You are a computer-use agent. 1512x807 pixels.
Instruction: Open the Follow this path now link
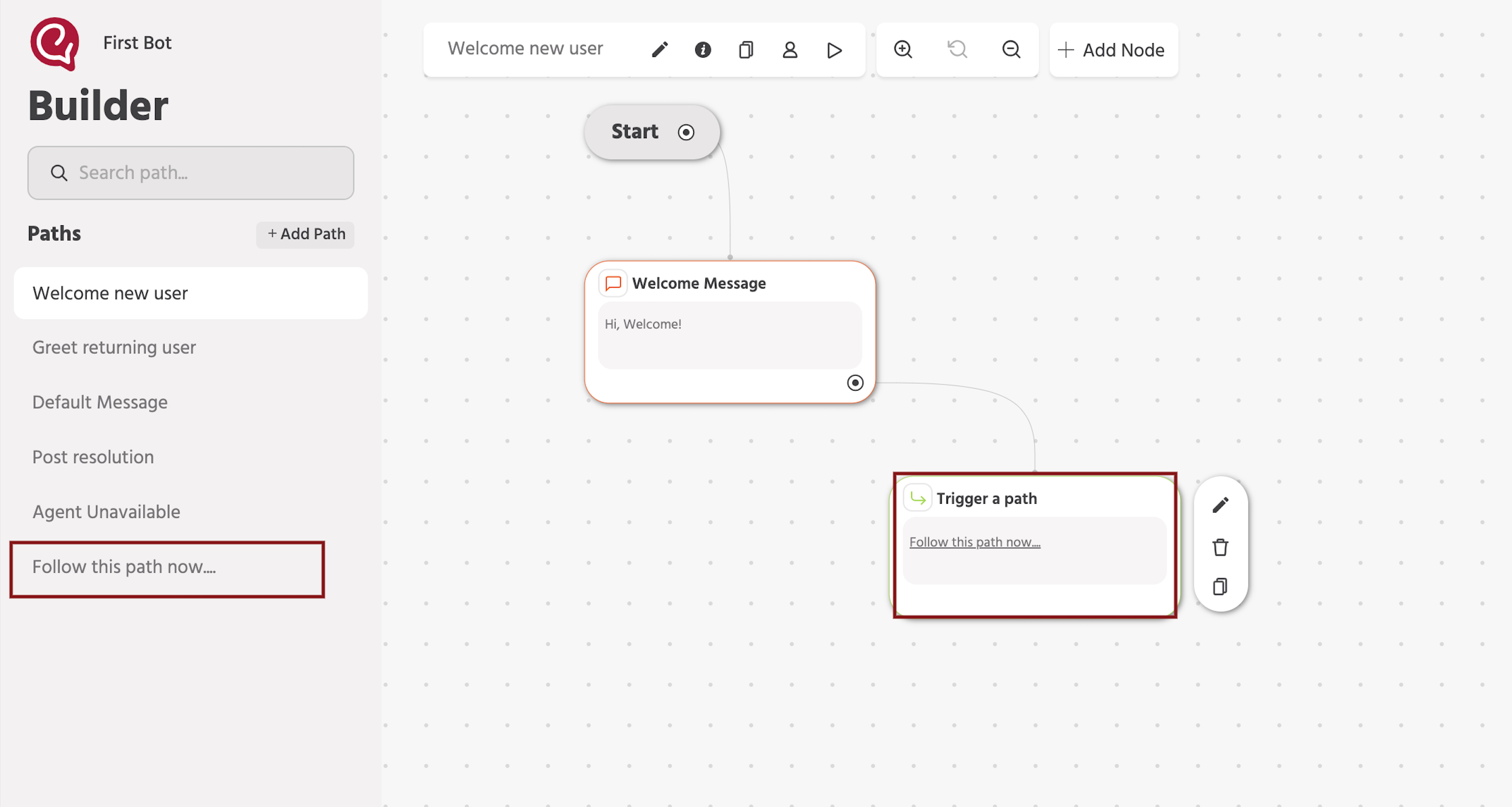975,542
